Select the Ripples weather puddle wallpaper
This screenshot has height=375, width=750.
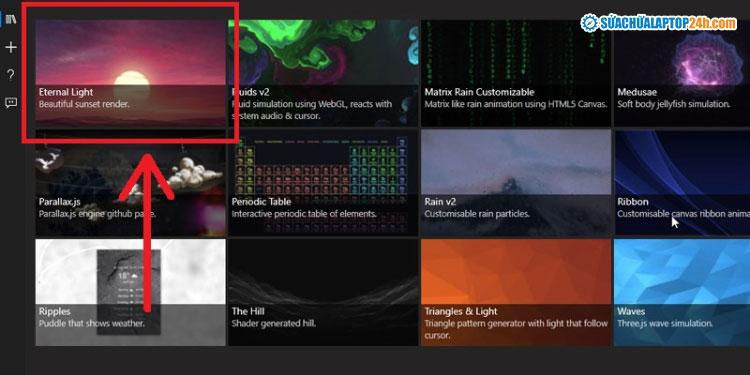point(131,292)
